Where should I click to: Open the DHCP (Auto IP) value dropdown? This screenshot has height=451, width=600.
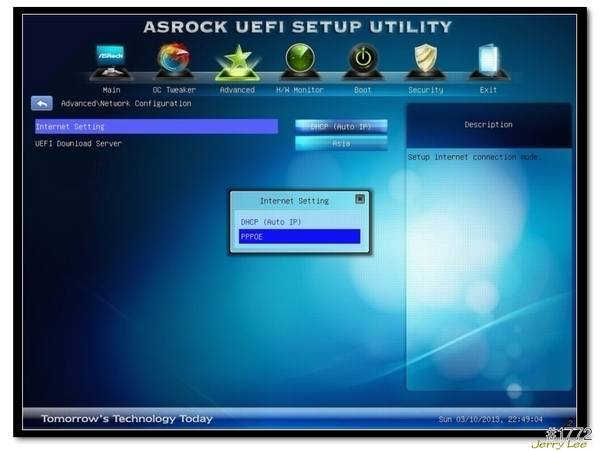coord(341,127)
